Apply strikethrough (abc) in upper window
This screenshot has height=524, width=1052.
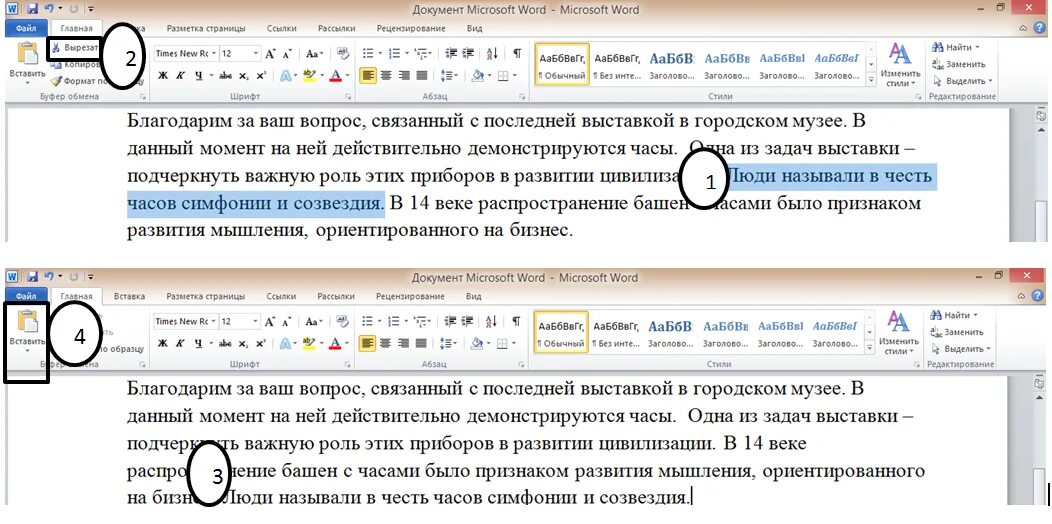[225, 76]
